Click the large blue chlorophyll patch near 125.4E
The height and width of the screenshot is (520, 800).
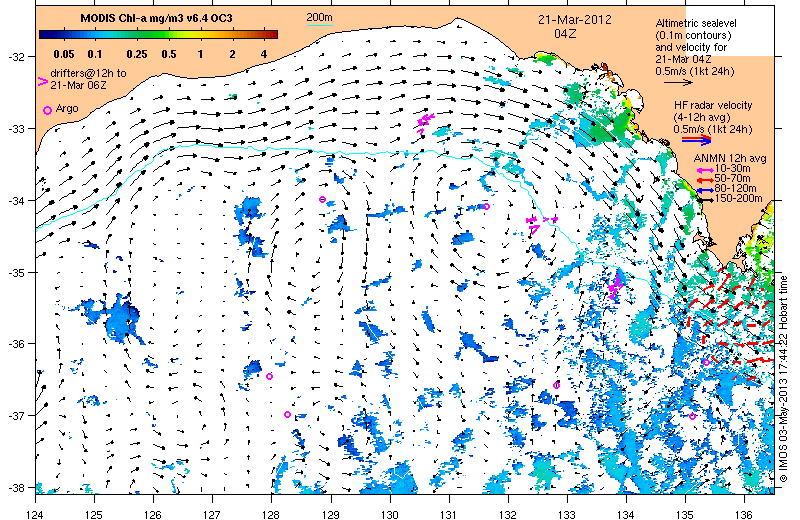point(122,320)
